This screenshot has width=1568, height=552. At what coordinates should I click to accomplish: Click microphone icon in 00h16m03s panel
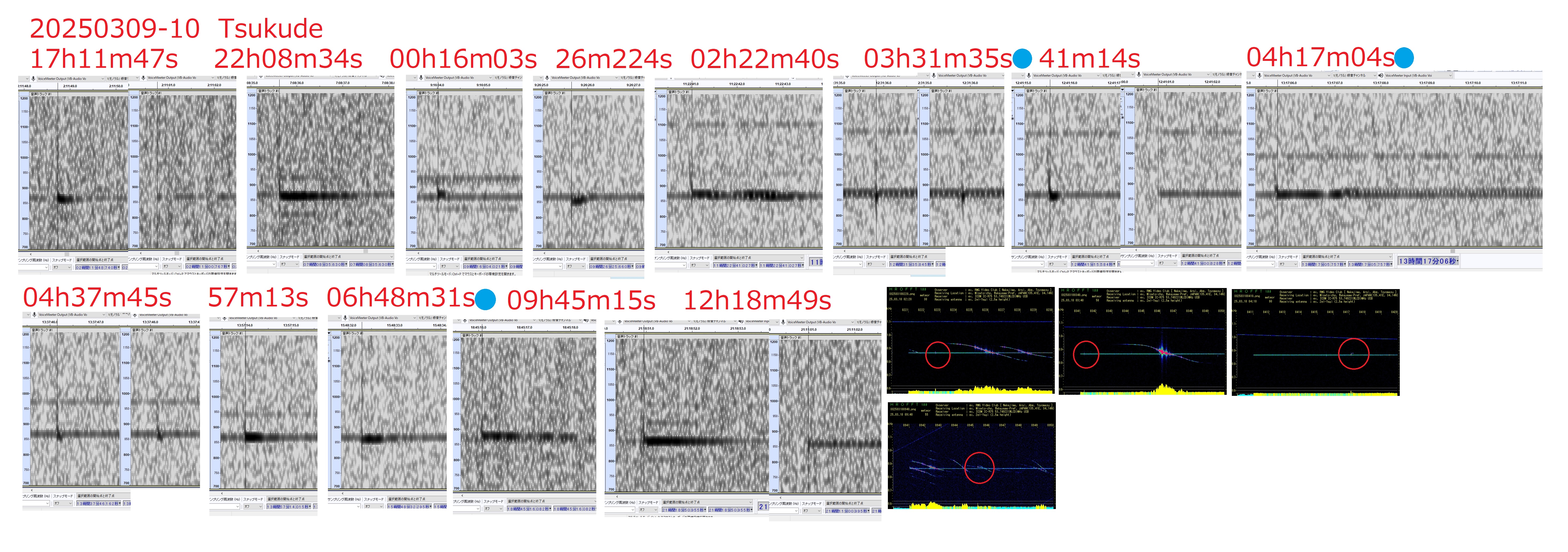coord(421,77)
